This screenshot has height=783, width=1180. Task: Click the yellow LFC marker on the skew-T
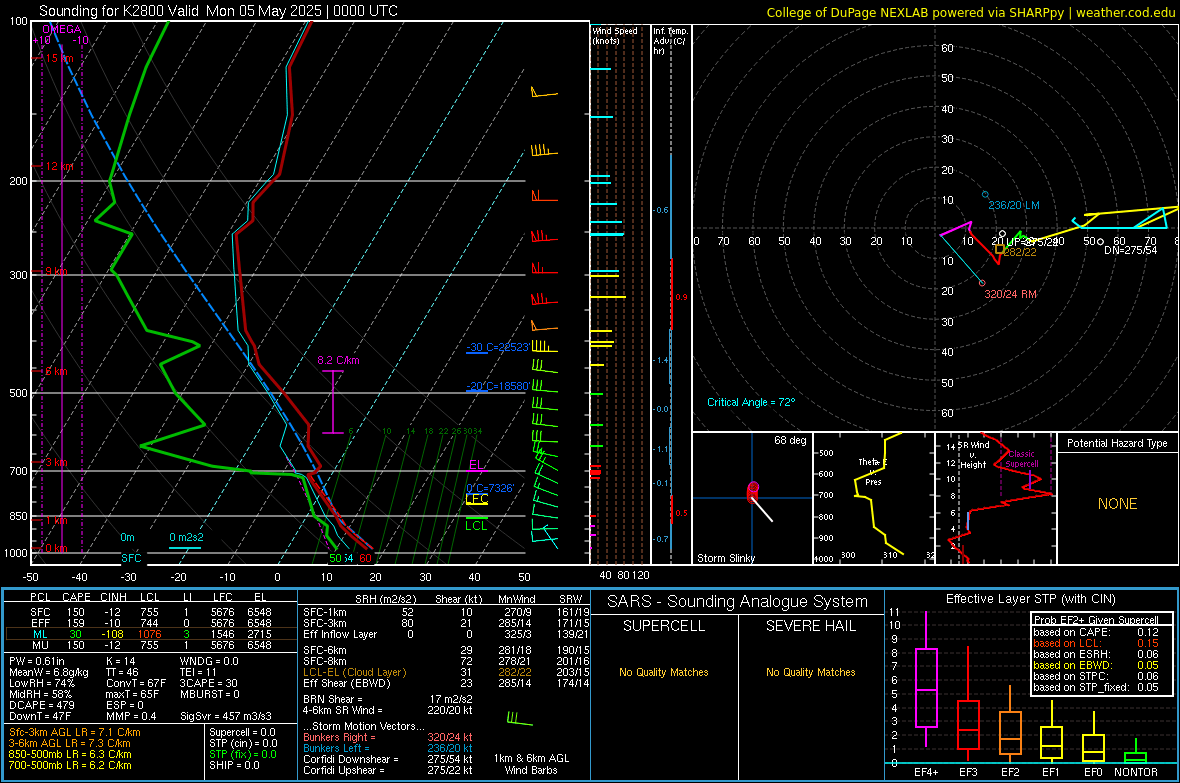477,499
